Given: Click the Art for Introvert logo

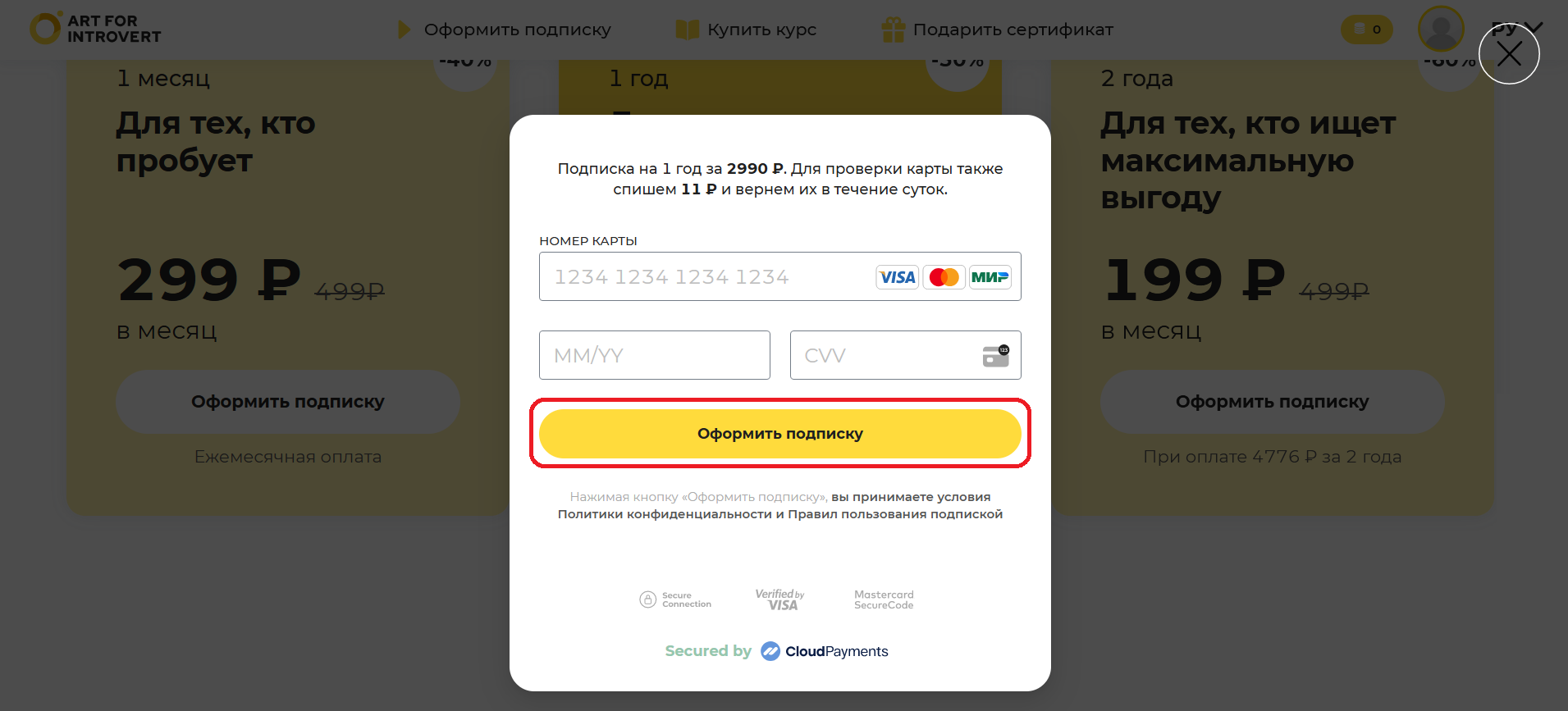Looking at the screenshot, I should pos(95,29).
